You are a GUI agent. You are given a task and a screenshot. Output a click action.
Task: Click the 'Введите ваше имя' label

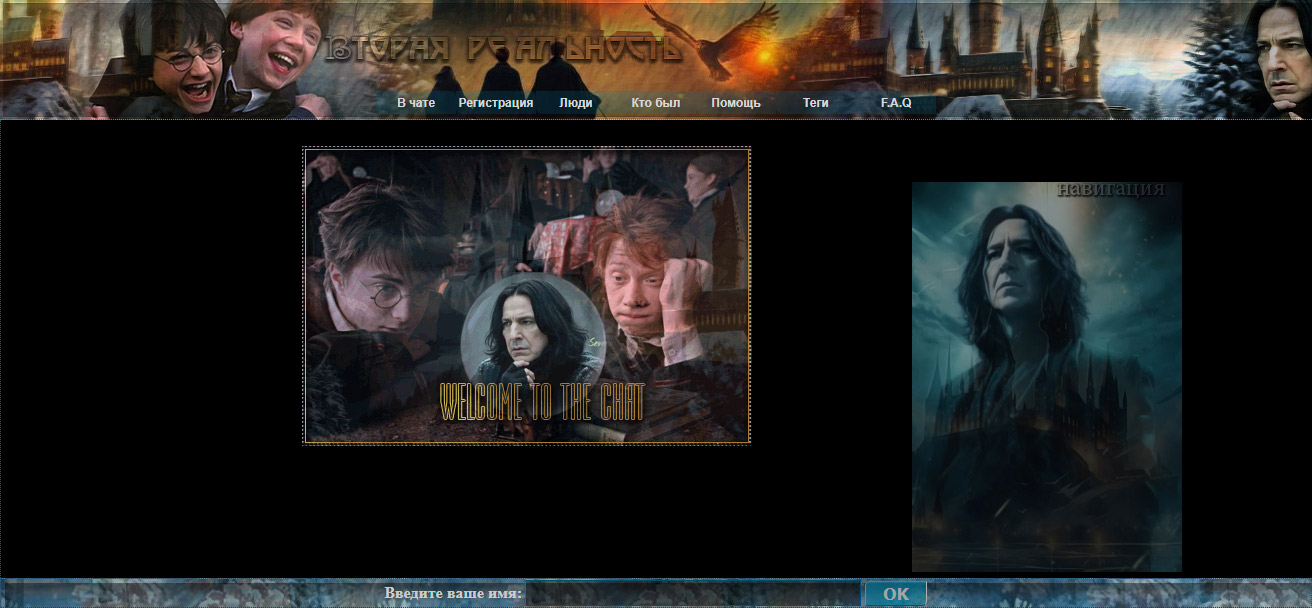pos(453,594)
